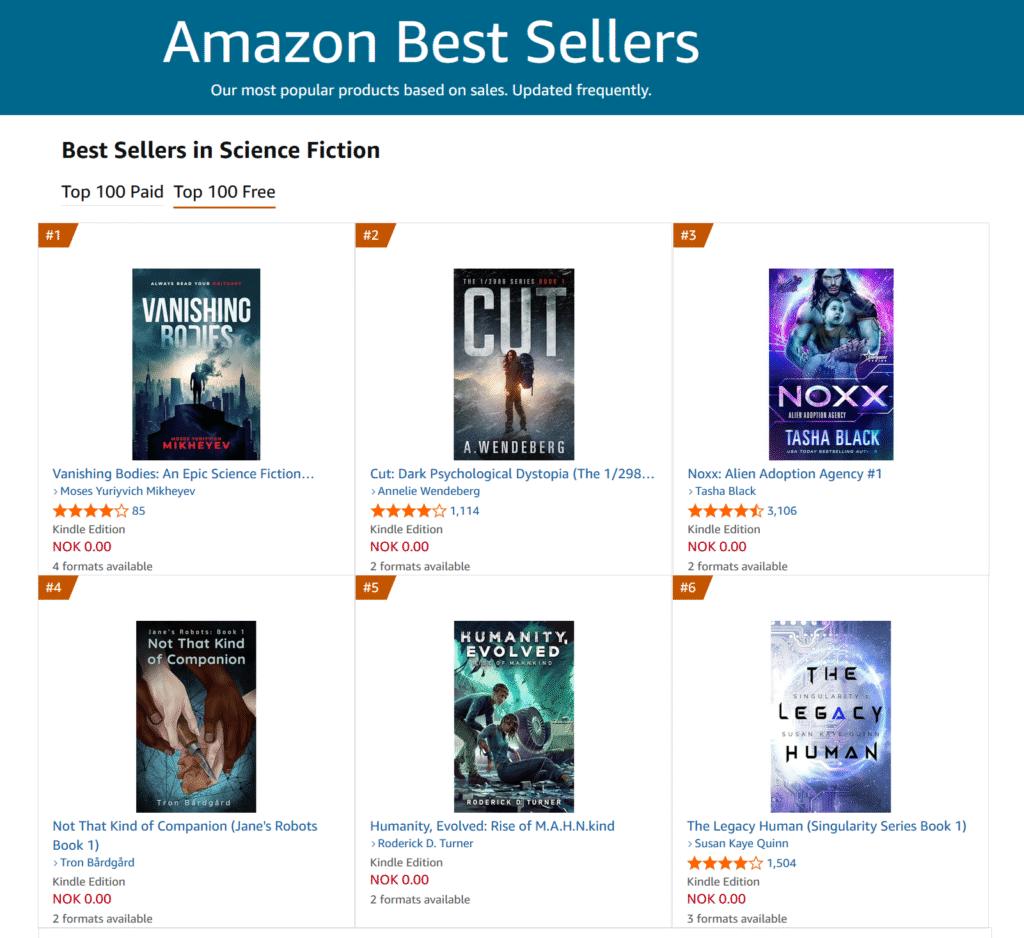Image resolution: width=1024 pixels, height=938 pixels.
Task: Open the Vanishing Bodies book cover
Action: click(196, 364)
